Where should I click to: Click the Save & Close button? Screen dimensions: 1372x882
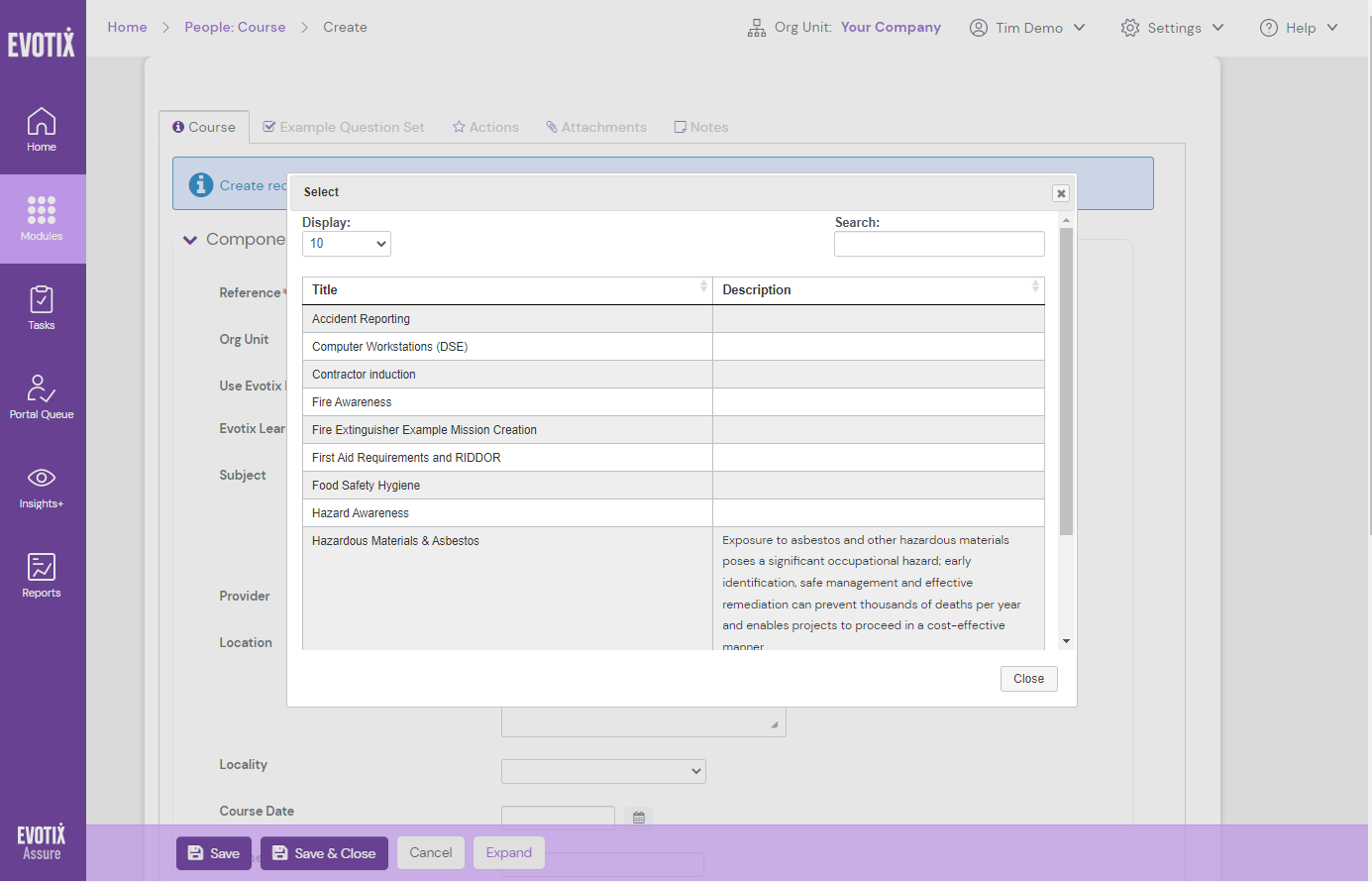(324, 852)
